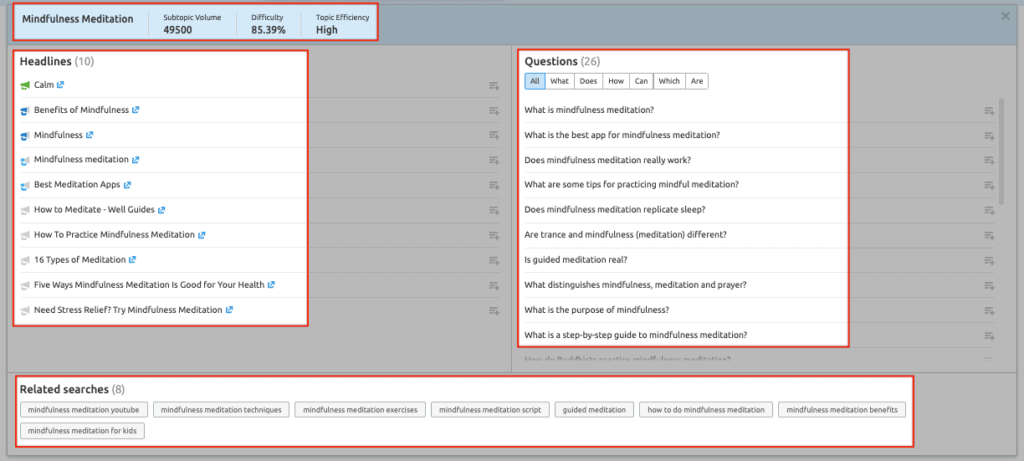Image resolution: width=1024 pixels, height=461 pixels.
Task: Switch to 'Which' question filter
Action: 669,82
